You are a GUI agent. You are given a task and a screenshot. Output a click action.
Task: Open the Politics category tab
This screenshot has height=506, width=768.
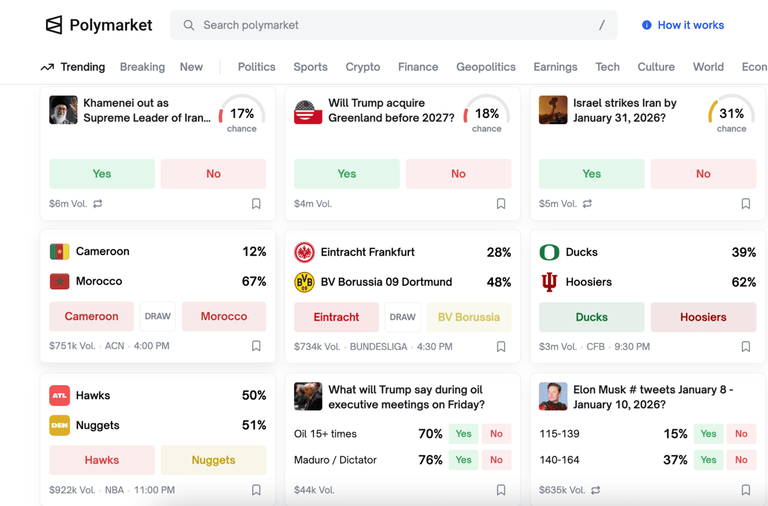257,67
